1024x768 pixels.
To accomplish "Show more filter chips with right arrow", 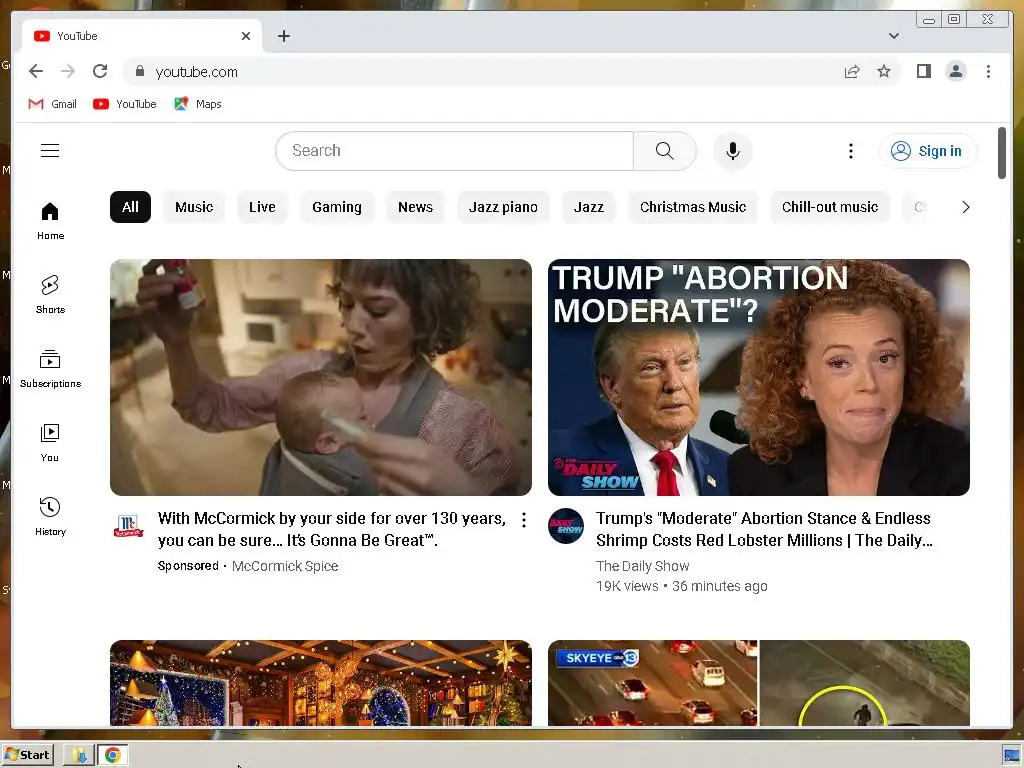I will coord(965,207).
